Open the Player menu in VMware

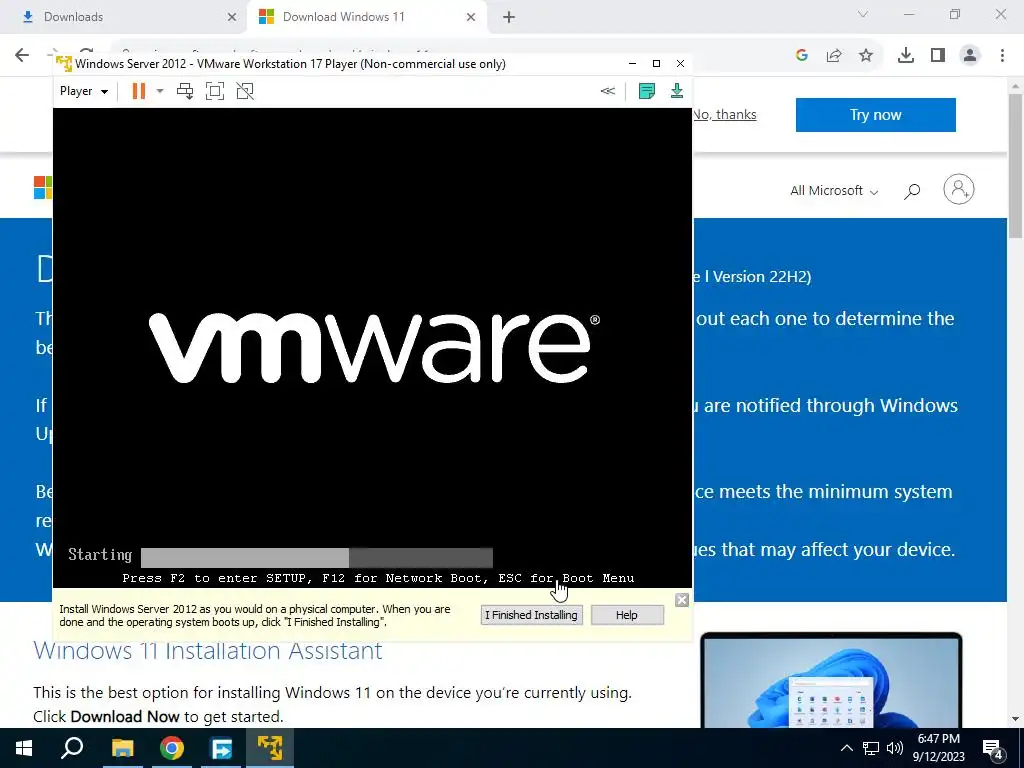tap(84, 91)
